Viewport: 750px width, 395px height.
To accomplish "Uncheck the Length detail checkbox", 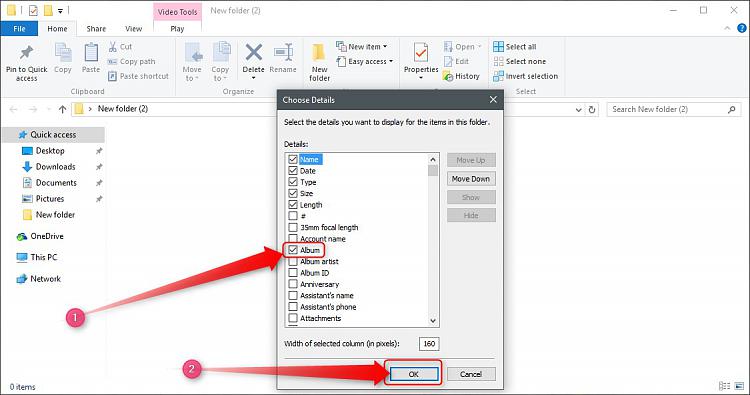I will [x=293, y=205].
